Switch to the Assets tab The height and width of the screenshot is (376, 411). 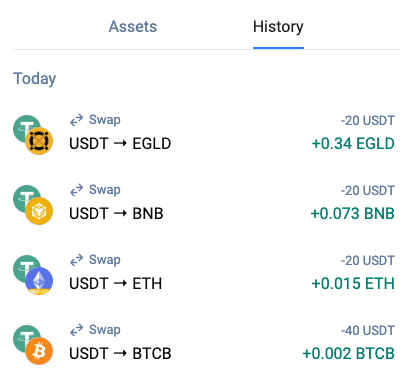point(133,27)
